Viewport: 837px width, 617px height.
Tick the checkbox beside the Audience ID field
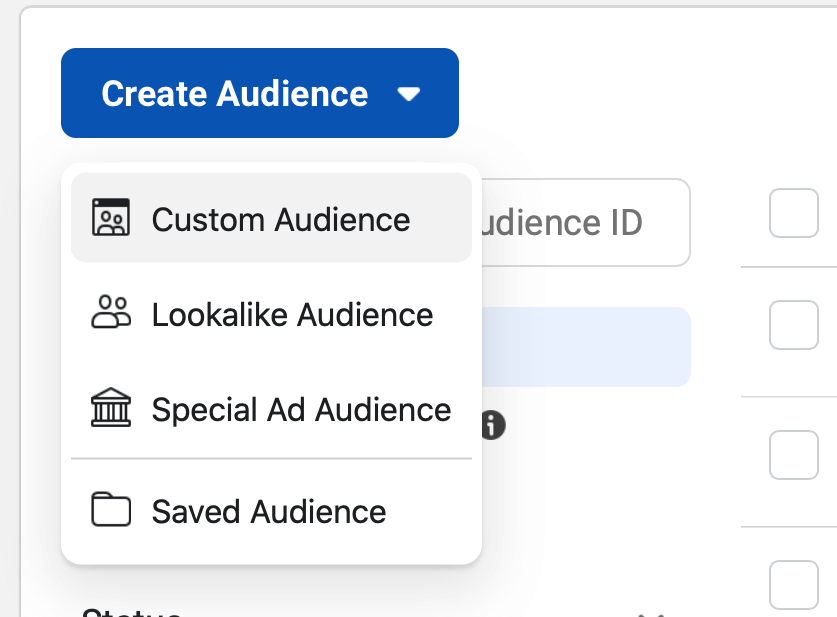tap(794, 213)
